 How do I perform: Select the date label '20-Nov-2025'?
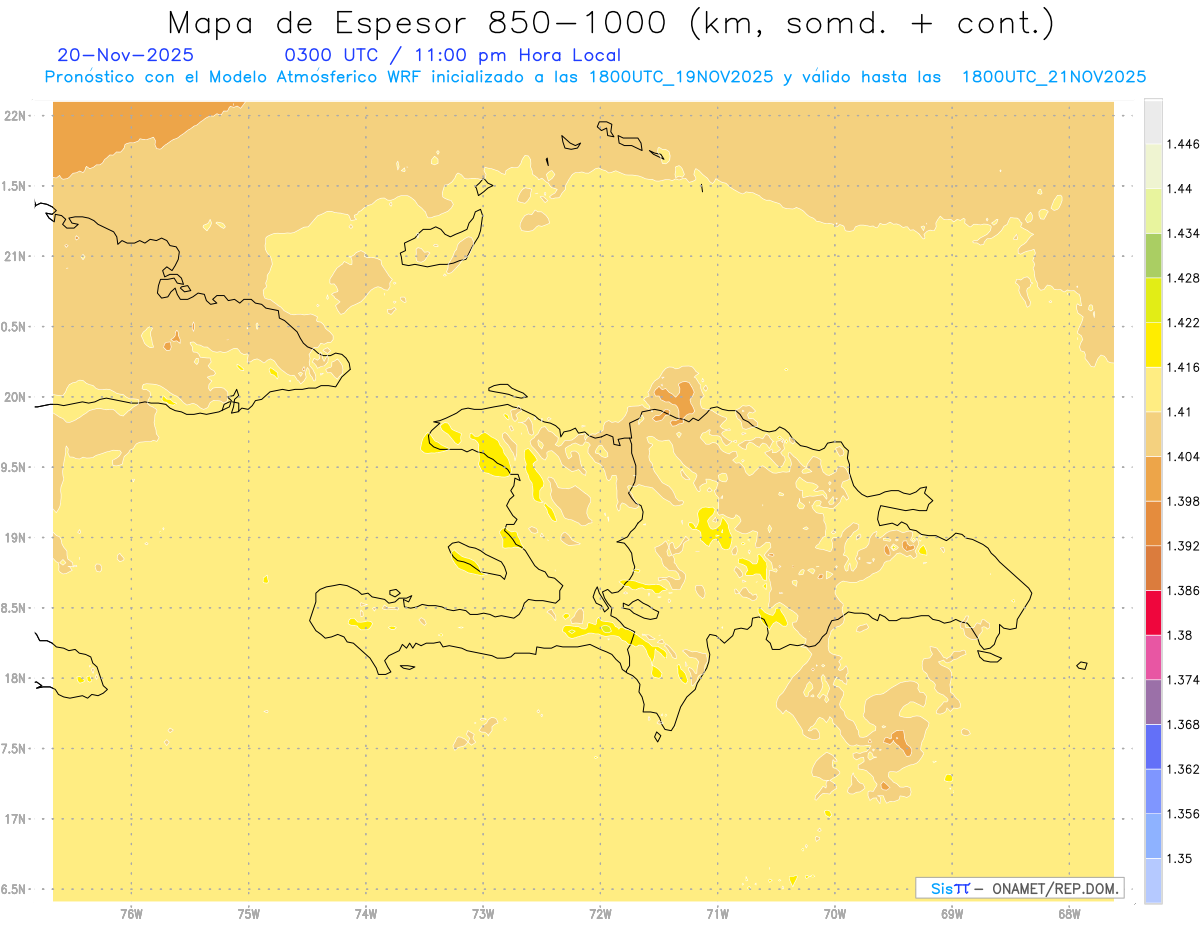(x=126, y=55)
